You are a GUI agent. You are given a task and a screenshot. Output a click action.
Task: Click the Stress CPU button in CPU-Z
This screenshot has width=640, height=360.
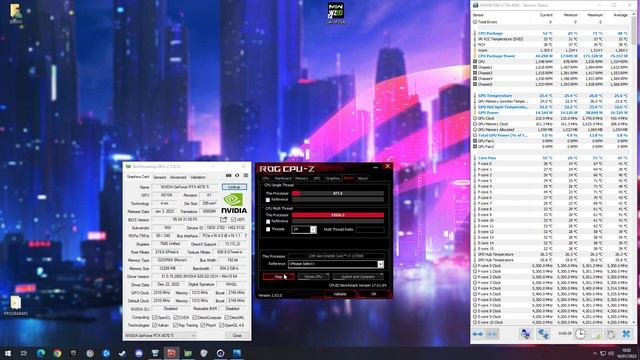tap(313, 277)
